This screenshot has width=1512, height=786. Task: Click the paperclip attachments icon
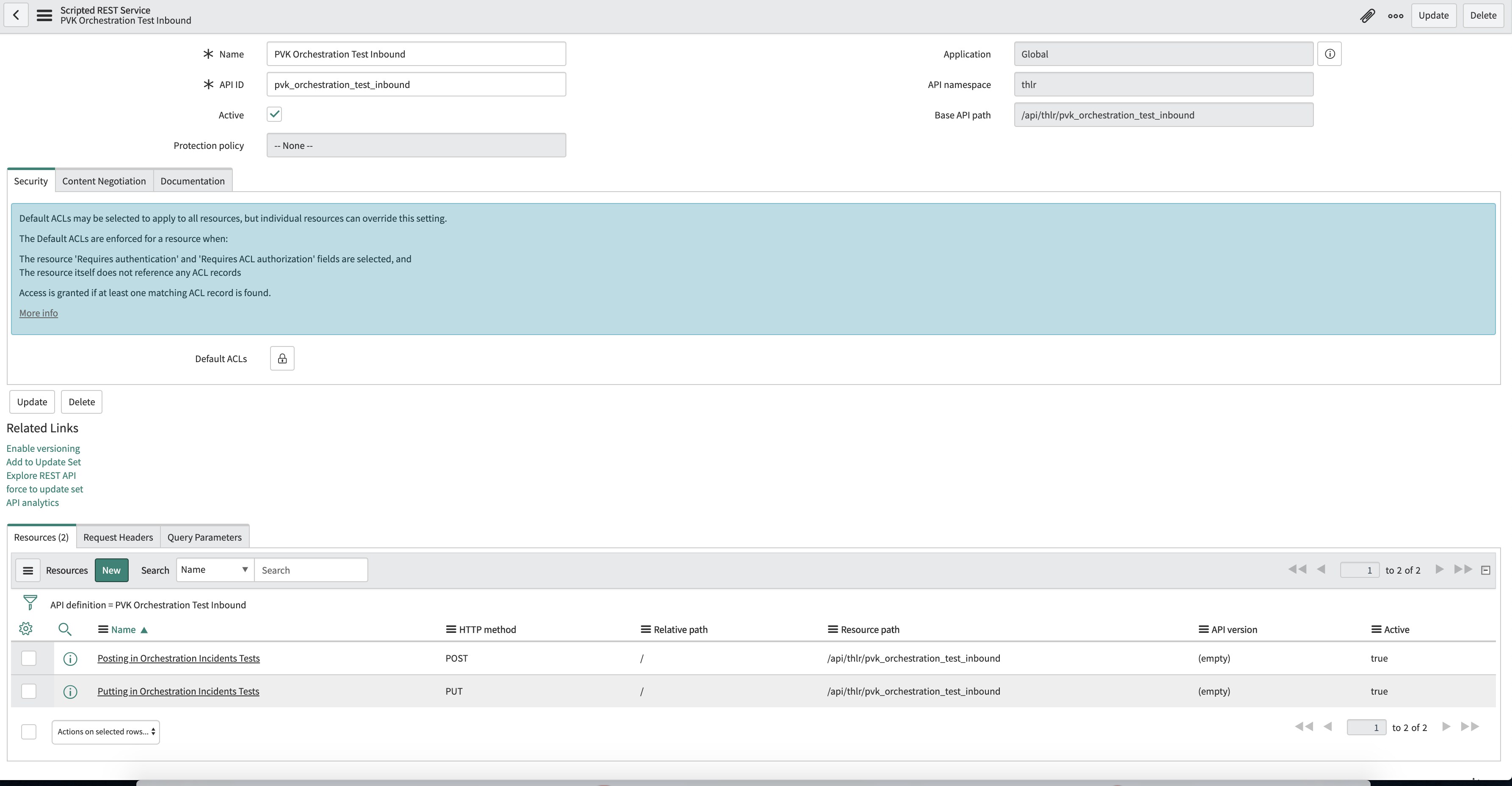click(1367, 16)
